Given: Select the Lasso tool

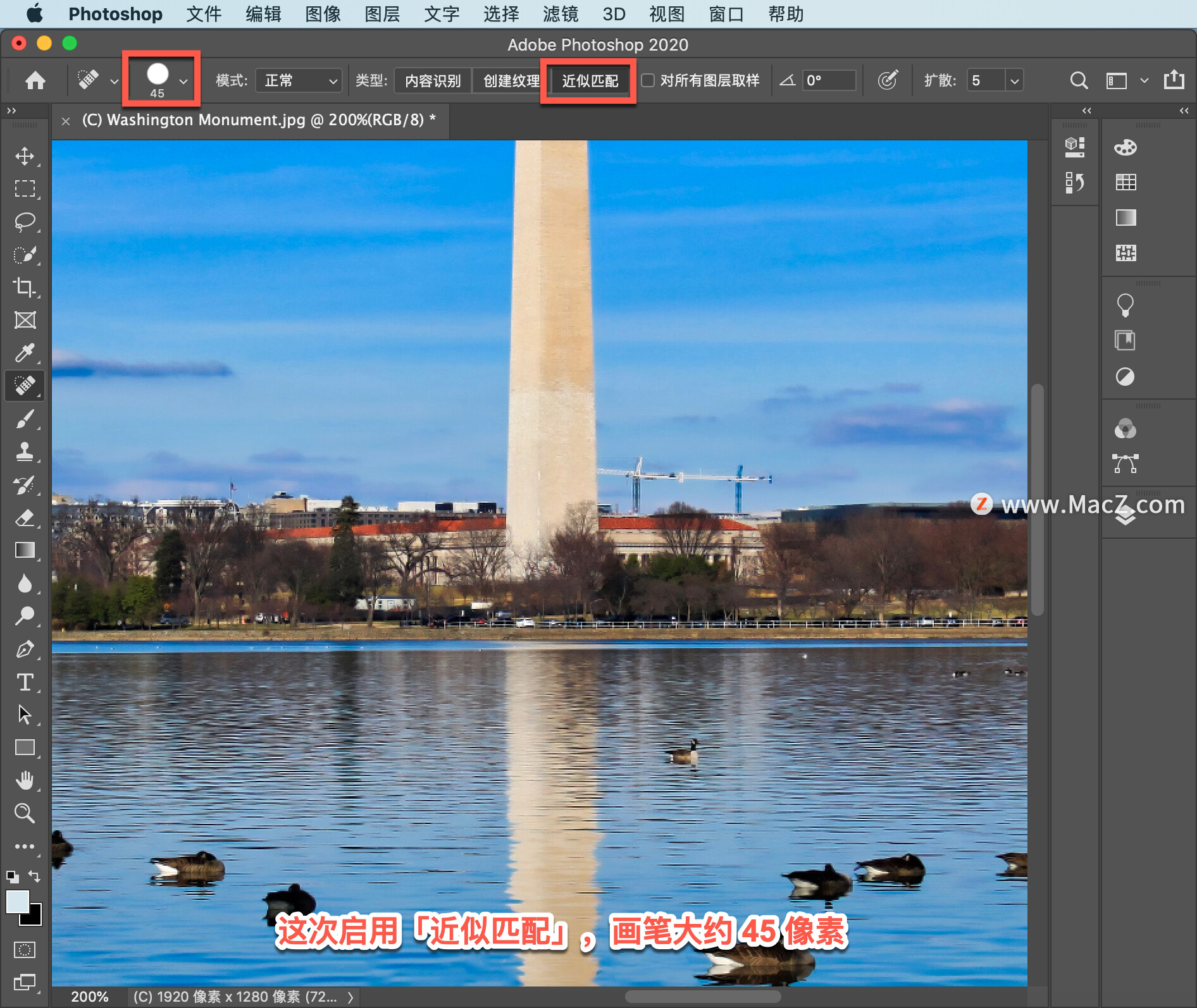Looking at the screenshot, I should click(x=25, y=221).
